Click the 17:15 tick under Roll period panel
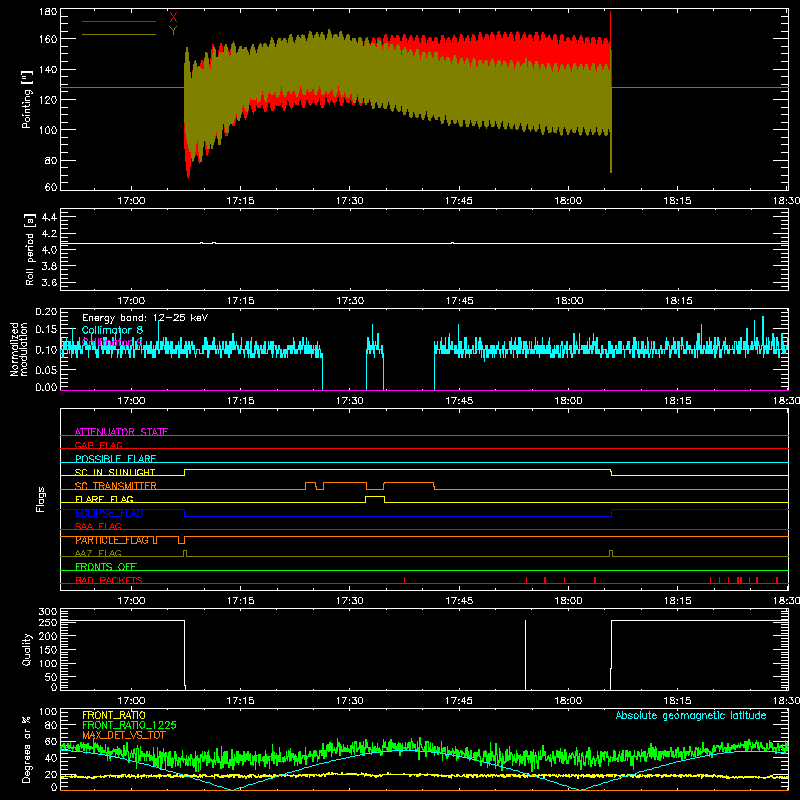 coord(240,301)
